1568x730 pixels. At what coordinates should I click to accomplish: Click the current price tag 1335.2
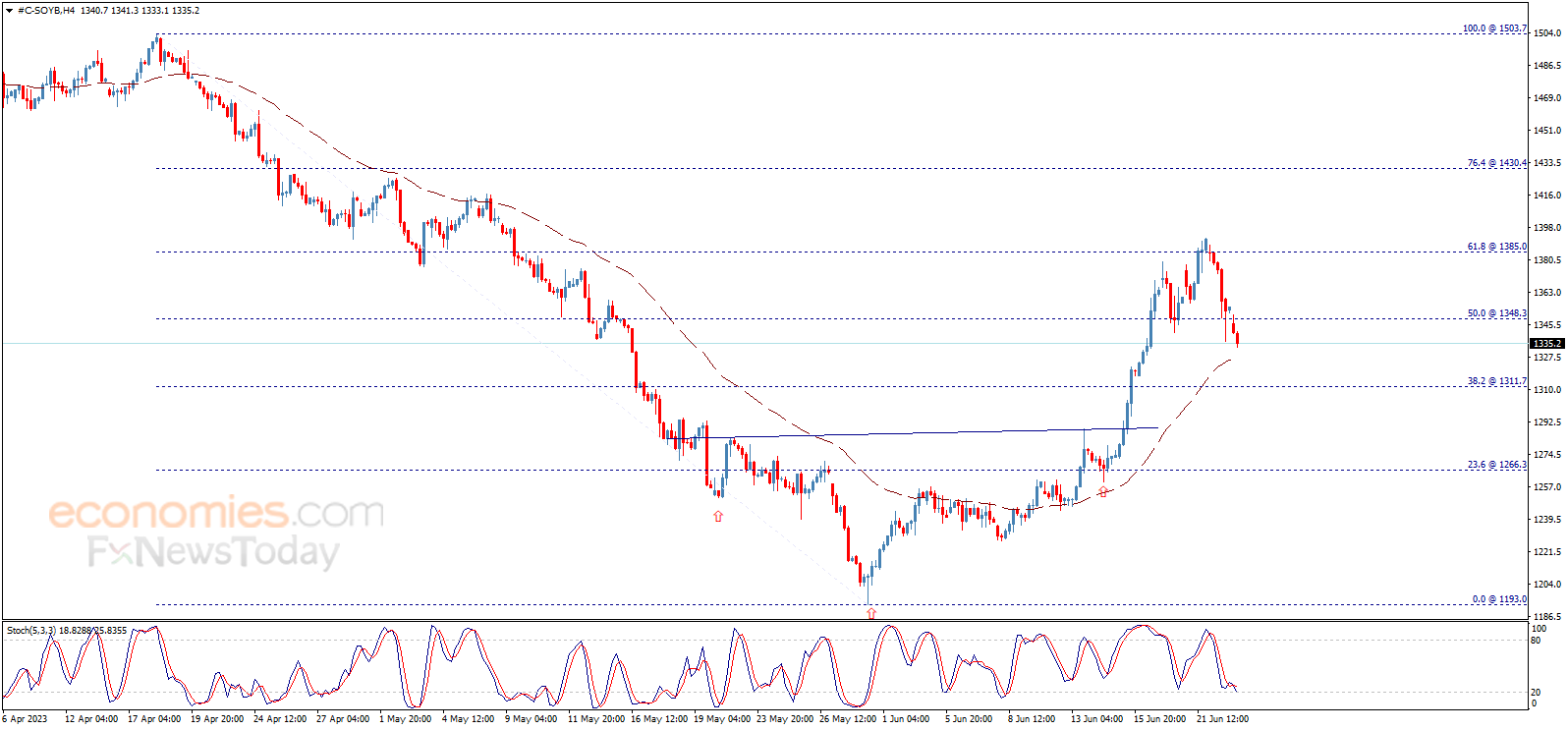(1547, 344)
